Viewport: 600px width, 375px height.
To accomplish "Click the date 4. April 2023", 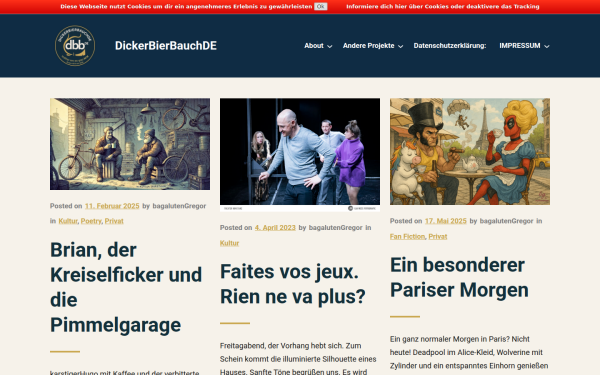I will (x=275, y=228).
